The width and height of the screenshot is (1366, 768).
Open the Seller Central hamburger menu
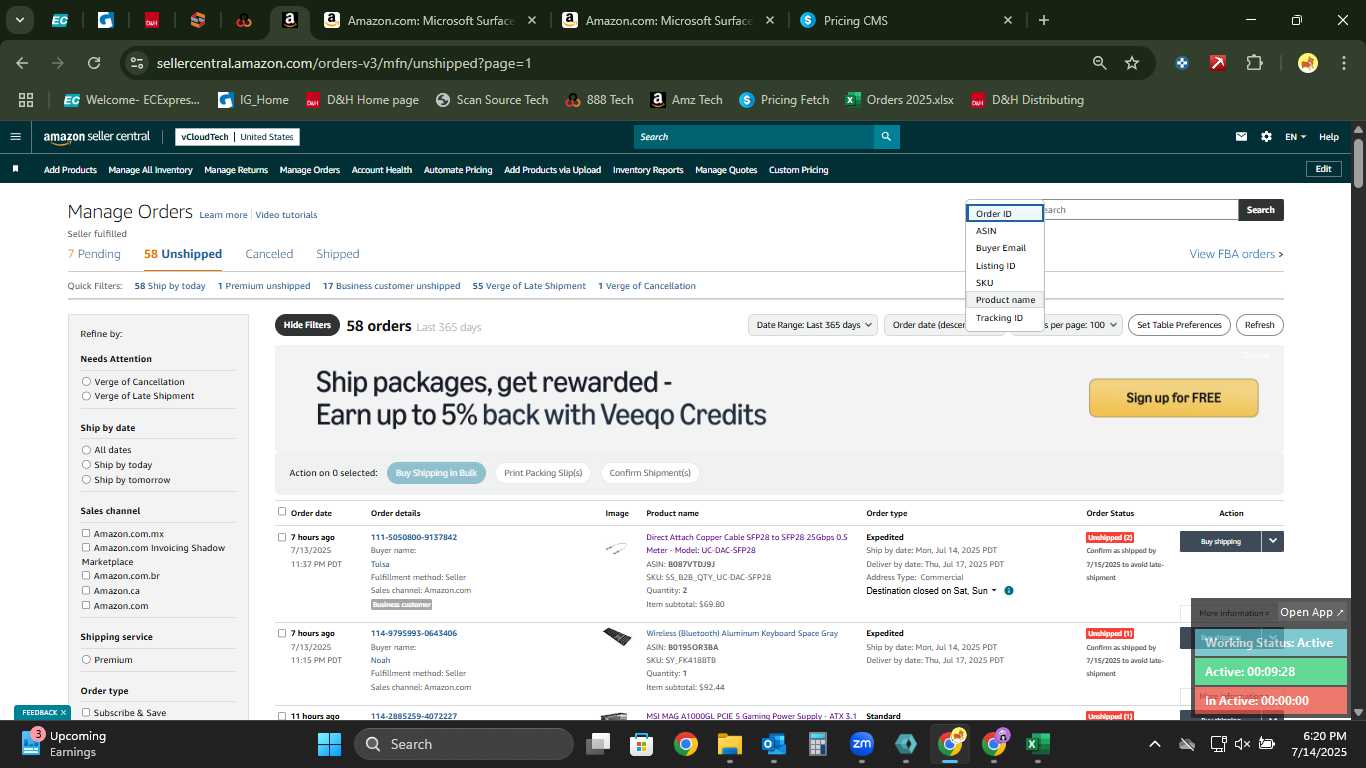point(15,137)
